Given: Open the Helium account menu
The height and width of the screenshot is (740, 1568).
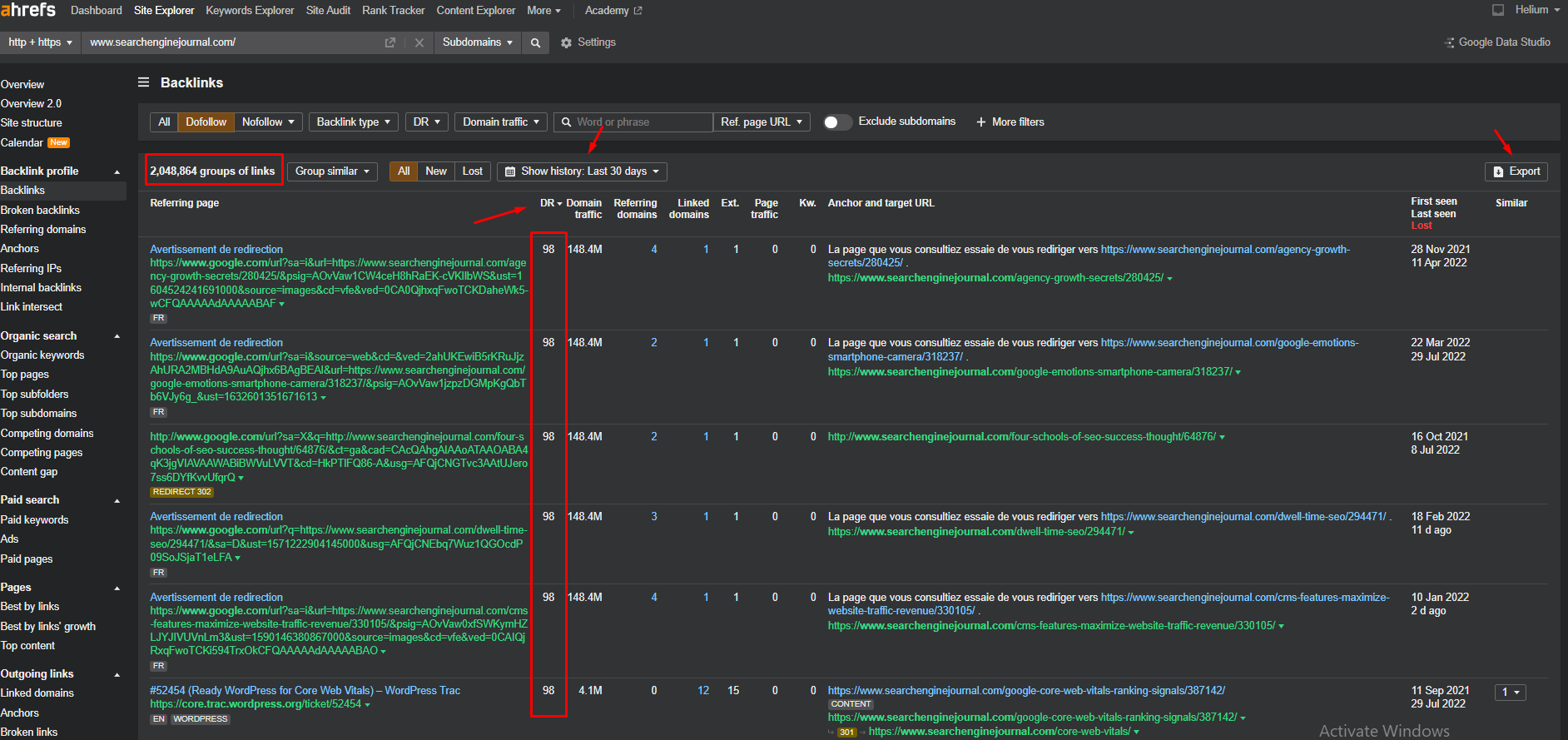Looking at the screenshot, I should click(x=1536, y=10).
